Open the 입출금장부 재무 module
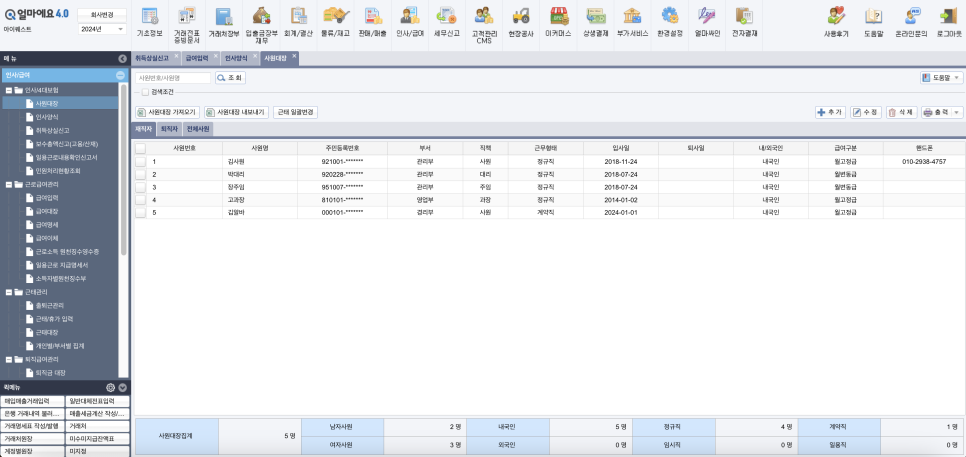 tap(261, 25)
